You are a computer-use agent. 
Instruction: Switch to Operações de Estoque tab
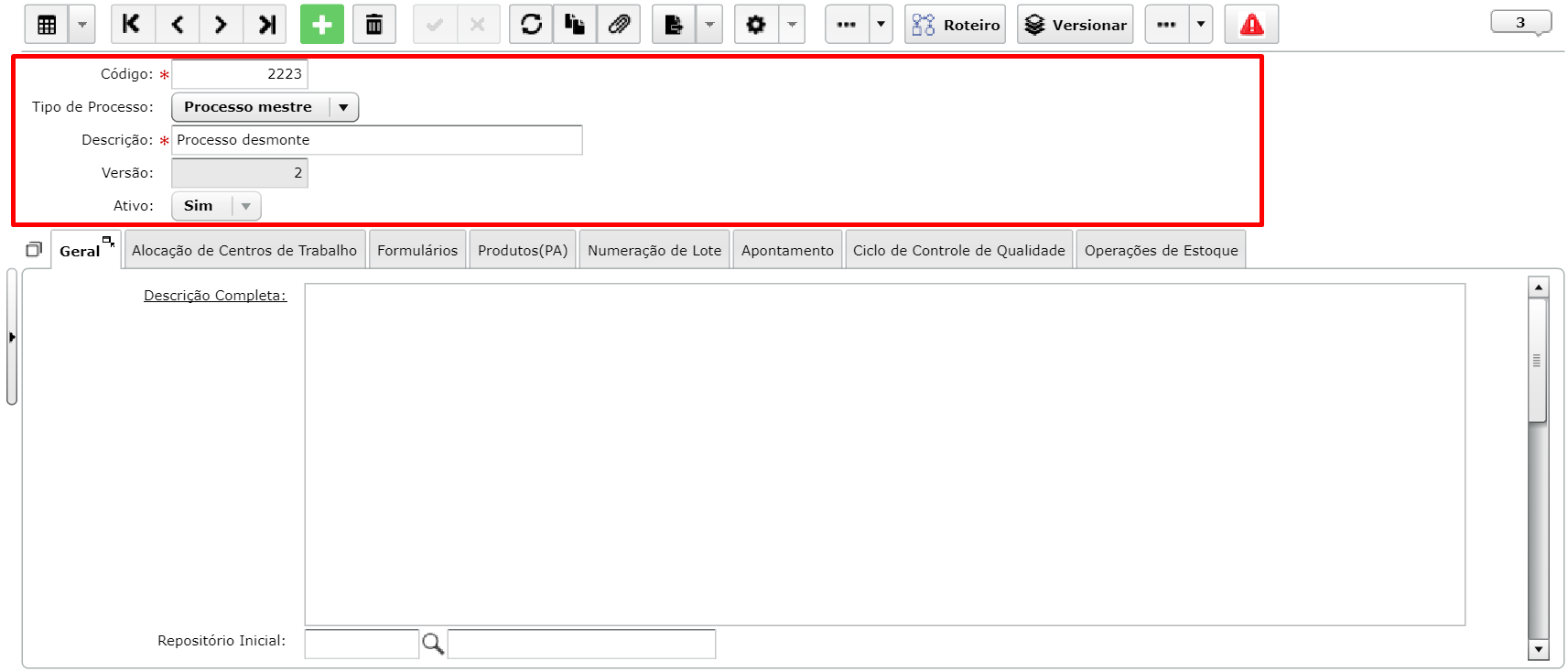(x=1162, y=251)
